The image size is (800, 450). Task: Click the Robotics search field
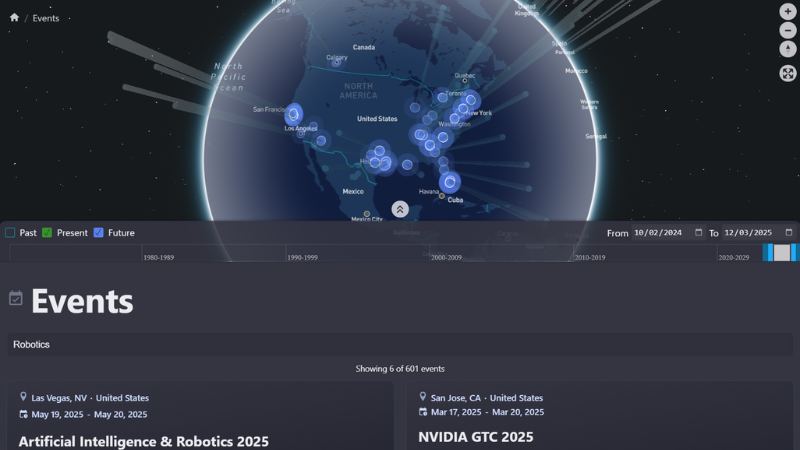point(400,345)
